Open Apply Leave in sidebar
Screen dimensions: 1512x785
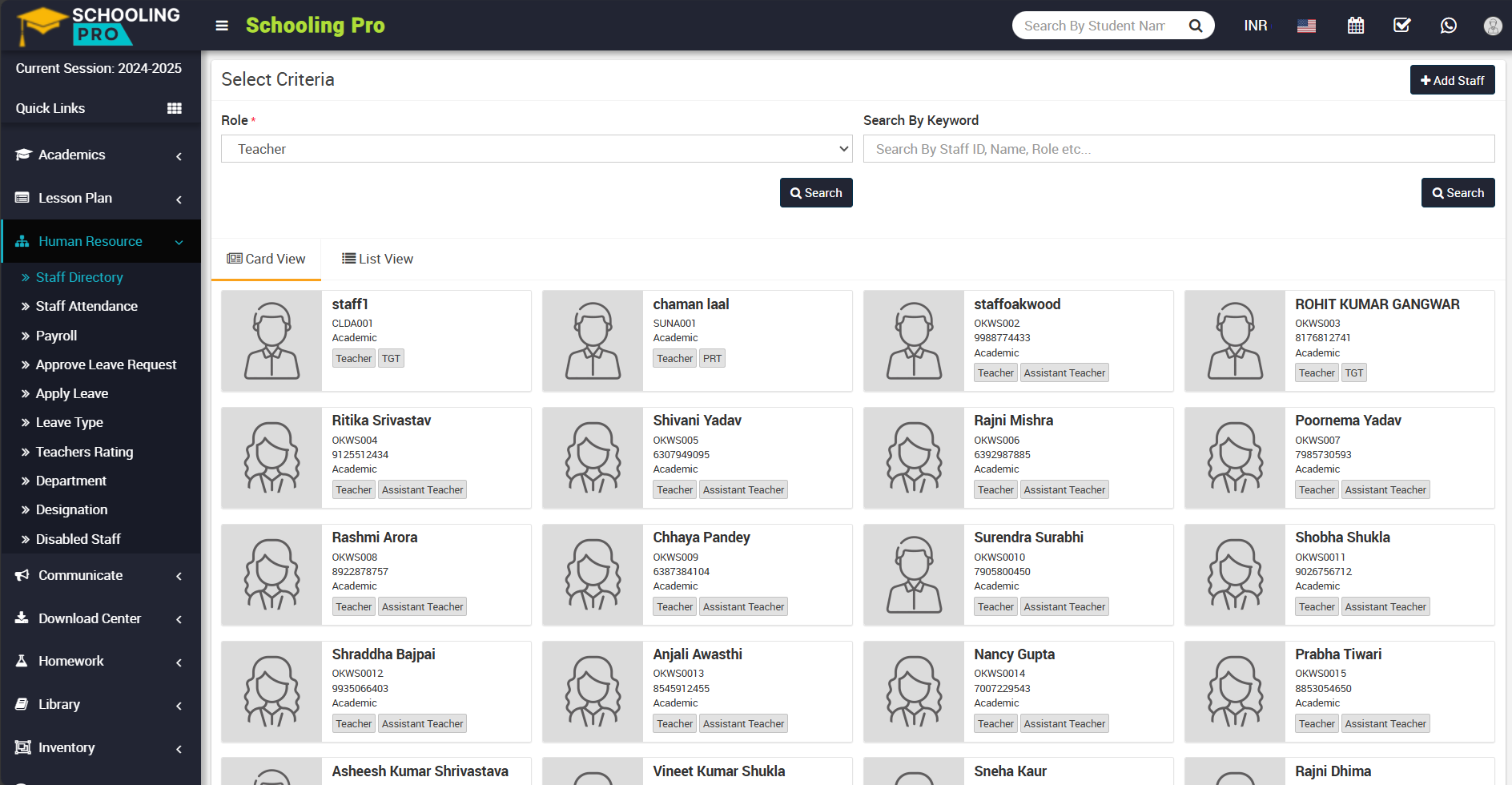coord(71,393)
